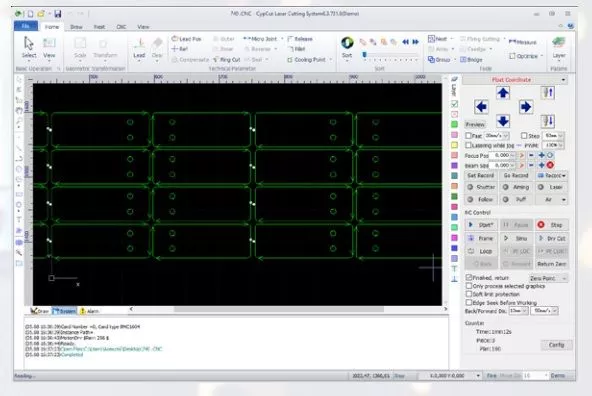The width and height of the screenshot is (592, 396).
Task: Jog the laser head up arrow
Action: (x=503, y=93)
